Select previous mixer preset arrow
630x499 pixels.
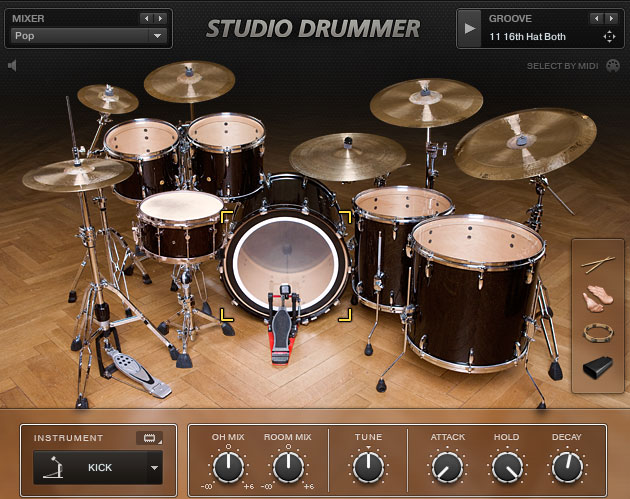(x=146, y=18)
